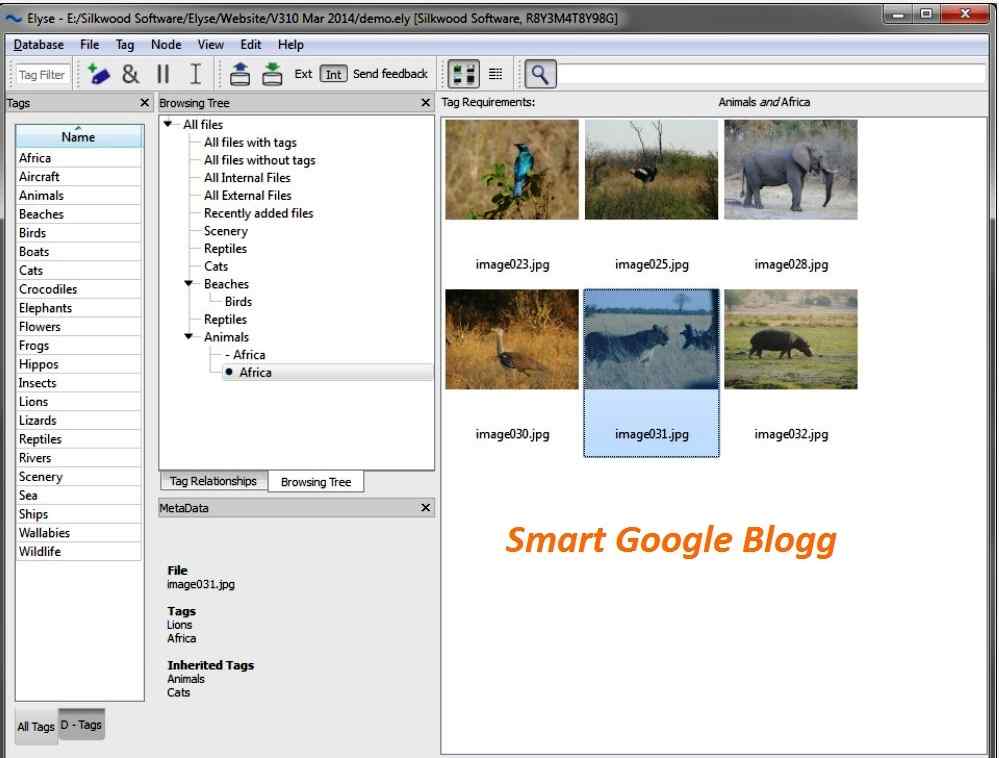Click the Send feedback link
Image resolution: width=999 pixels, height=758 pixels.
click(x=390, y=73)
